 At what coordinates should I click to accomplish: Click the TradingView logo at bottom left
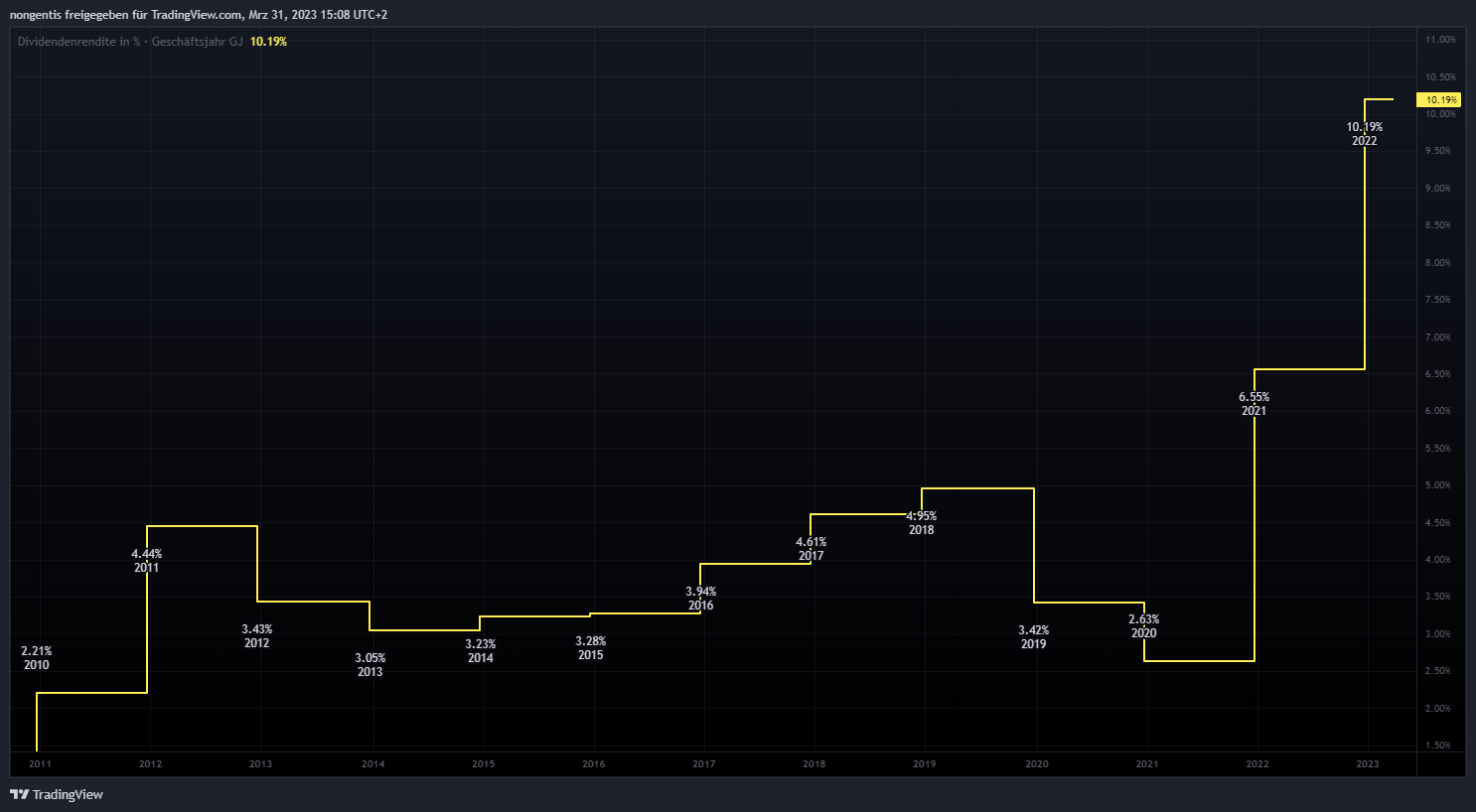click(57, 794)
